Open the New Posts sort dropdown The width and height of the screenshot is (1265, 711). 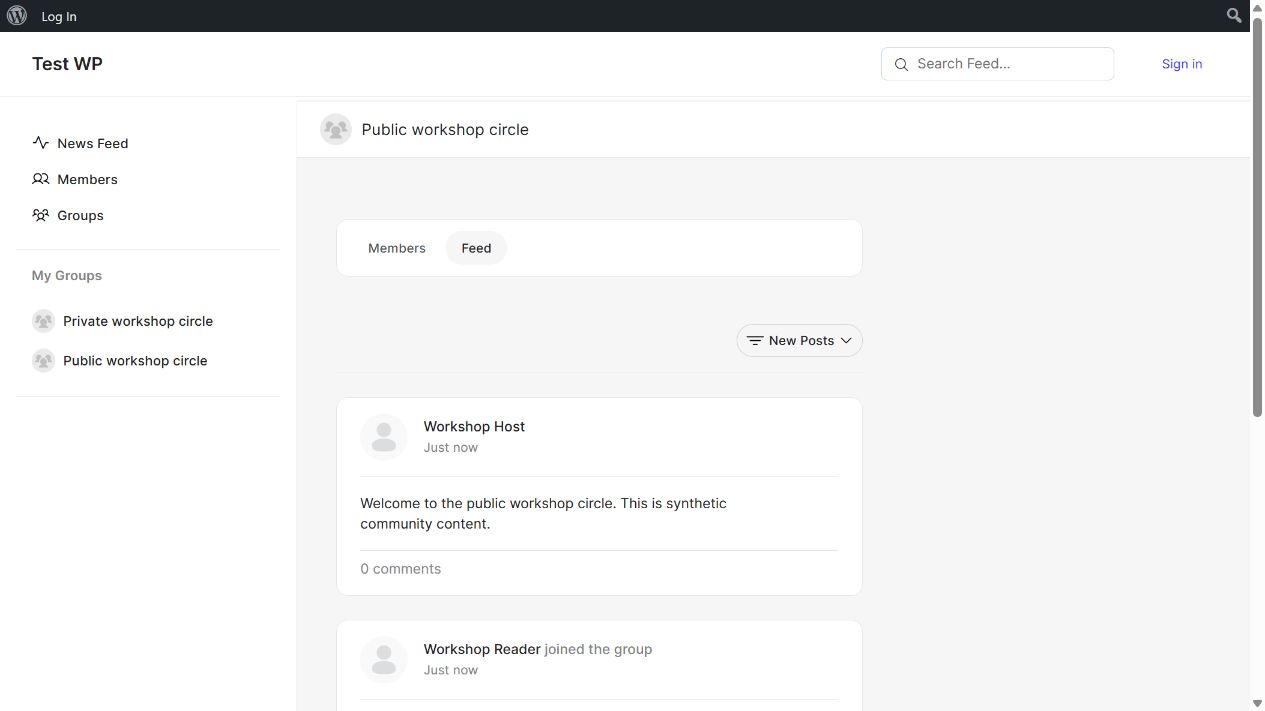800,341
